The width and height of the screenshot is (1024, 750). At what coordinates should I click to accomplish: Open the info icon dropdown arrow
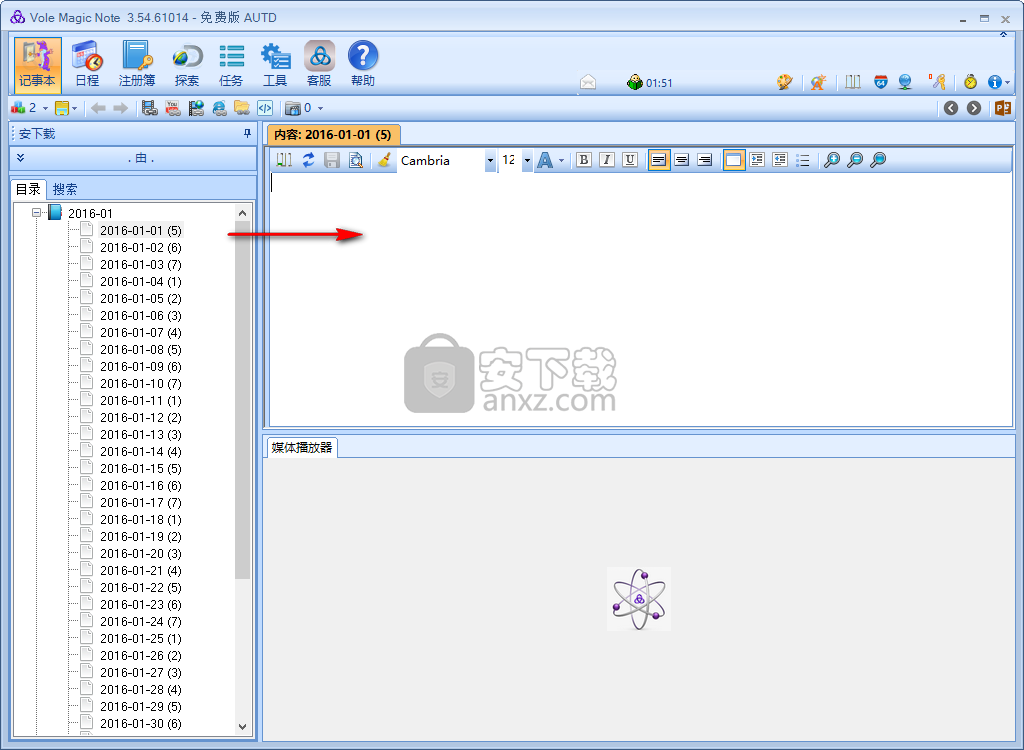pyautogui.click(x=1008, y=82)
